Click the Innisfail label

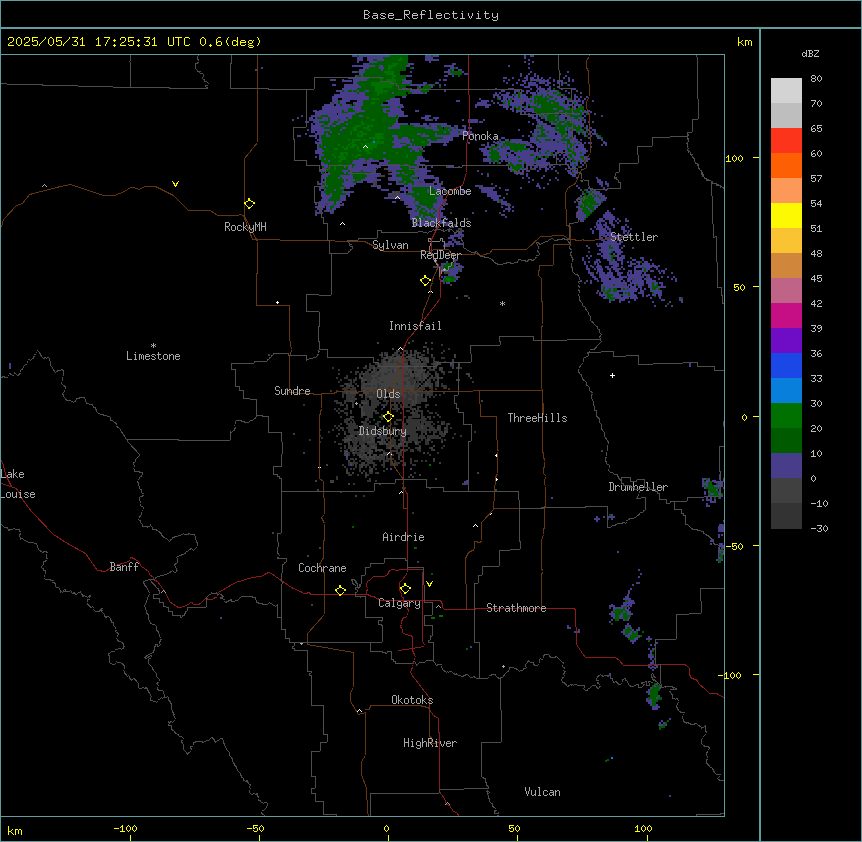pyautogui.click(x=415, y=326)
